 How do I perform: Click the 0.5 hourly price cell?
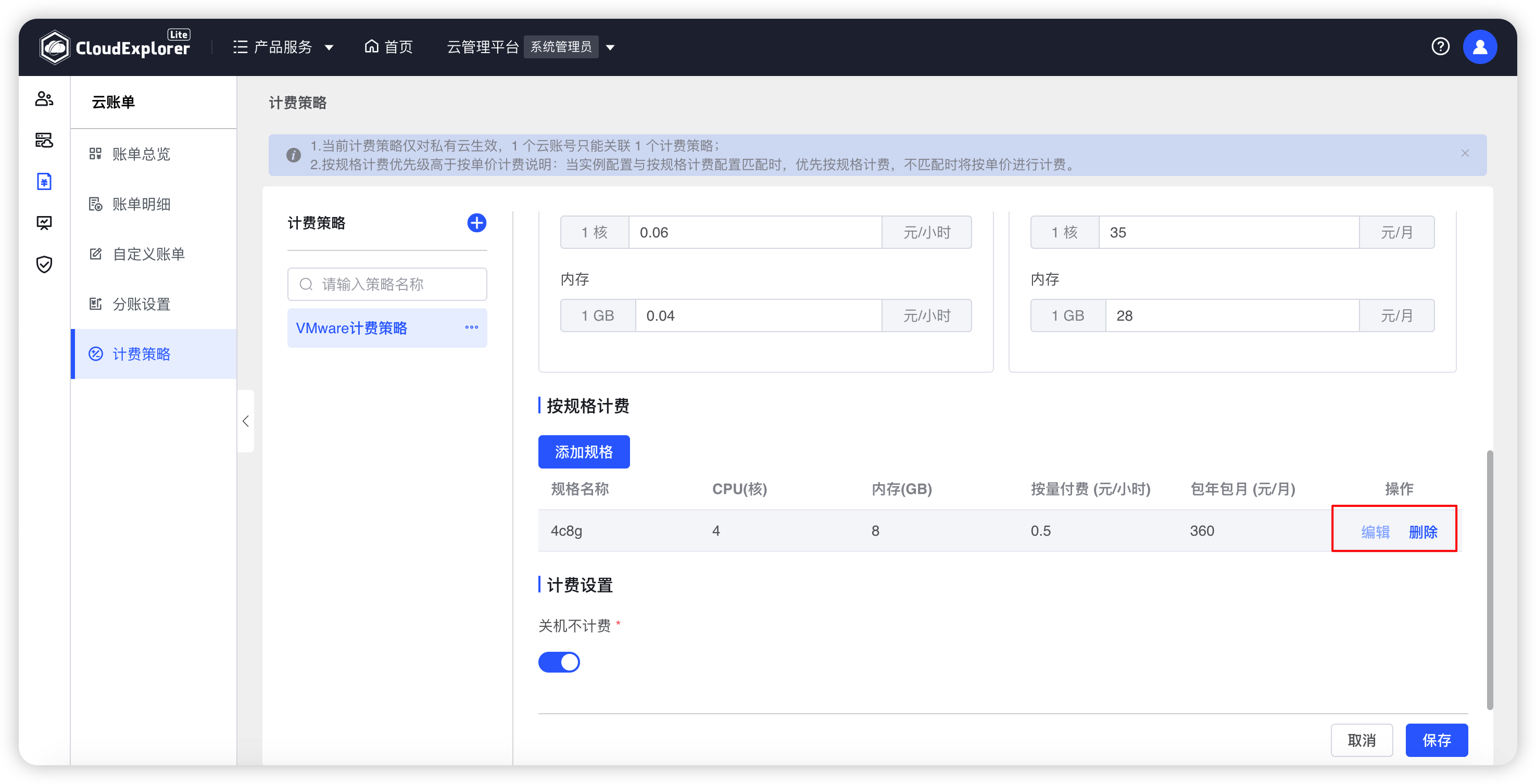(1040, 531)
